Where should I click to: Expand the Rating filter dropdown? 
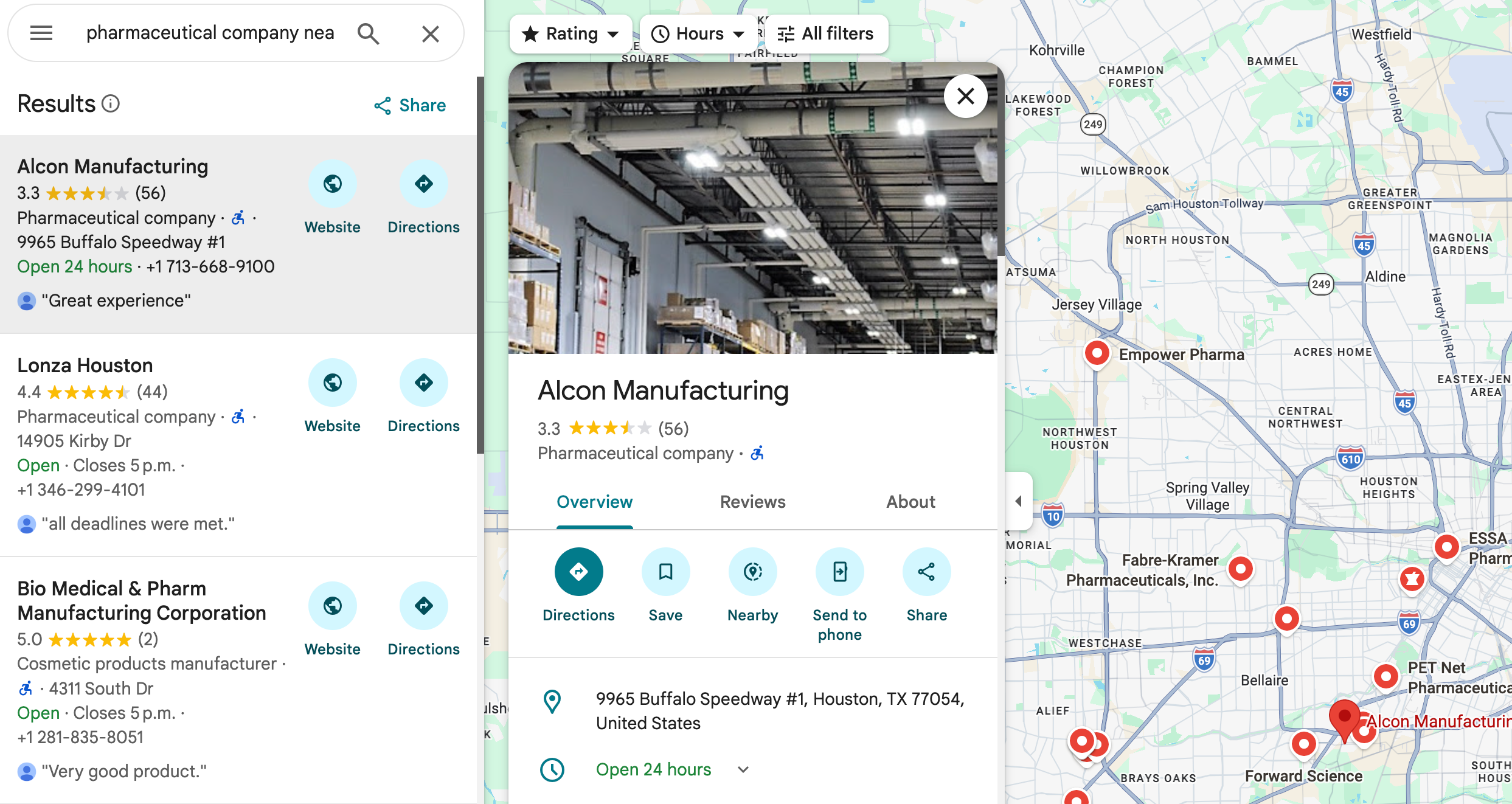(x=570, y=33)
